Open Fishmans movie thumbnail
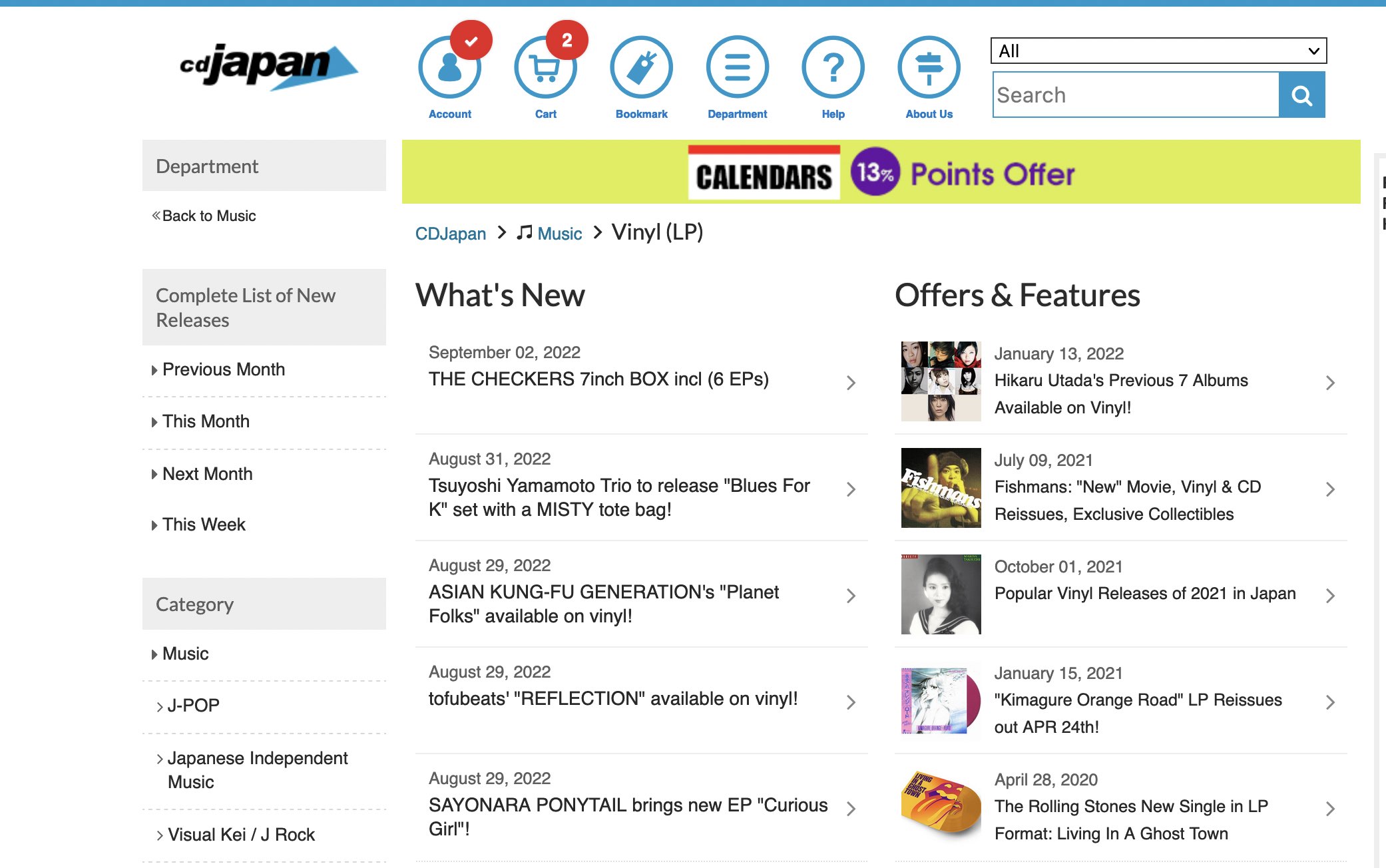This screenshot has height=868, width=1386. click(941, 488)
